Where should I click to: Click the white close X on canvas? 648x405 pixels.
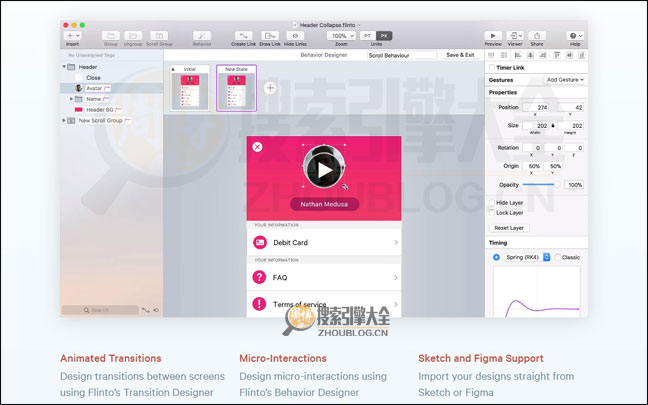[x=257, y=147]
